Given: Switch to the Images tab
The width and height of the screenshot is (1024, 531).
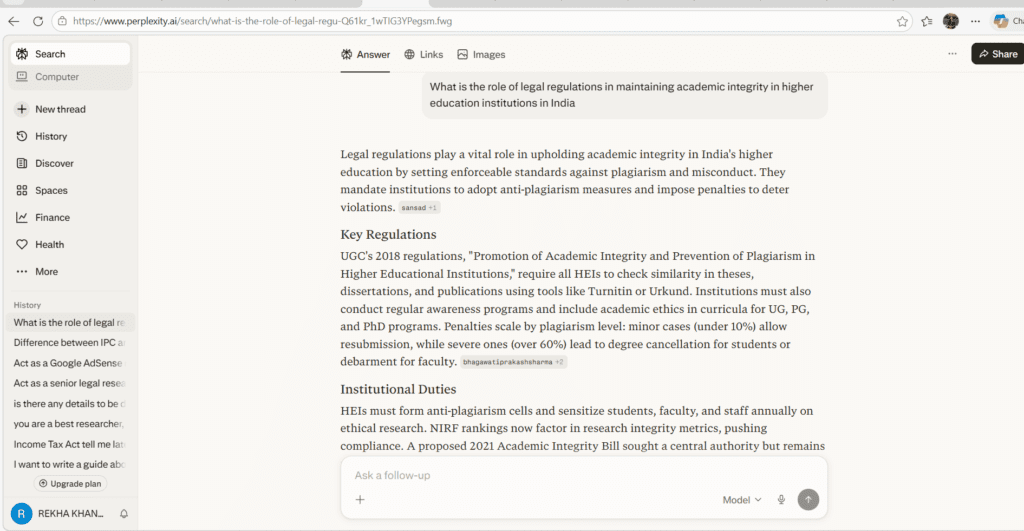Looking at the screenshot, I should [x=481, y=54].
